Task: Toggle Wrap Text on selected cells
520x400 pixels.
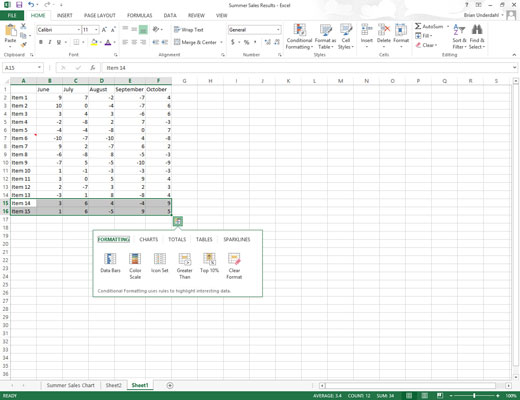Action: [x=189, y=30]
